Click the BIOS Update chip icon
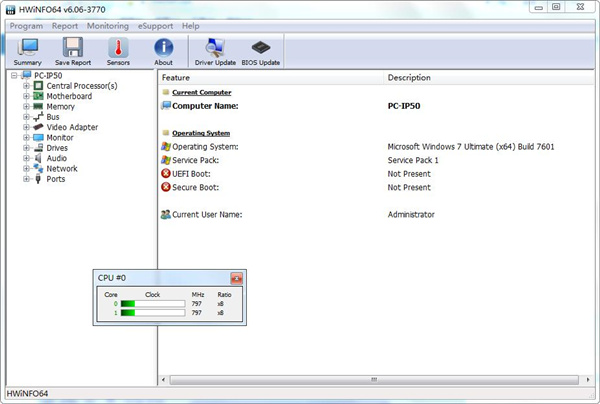600x404 pixels. pyautogui.click(x=260, y=47)
